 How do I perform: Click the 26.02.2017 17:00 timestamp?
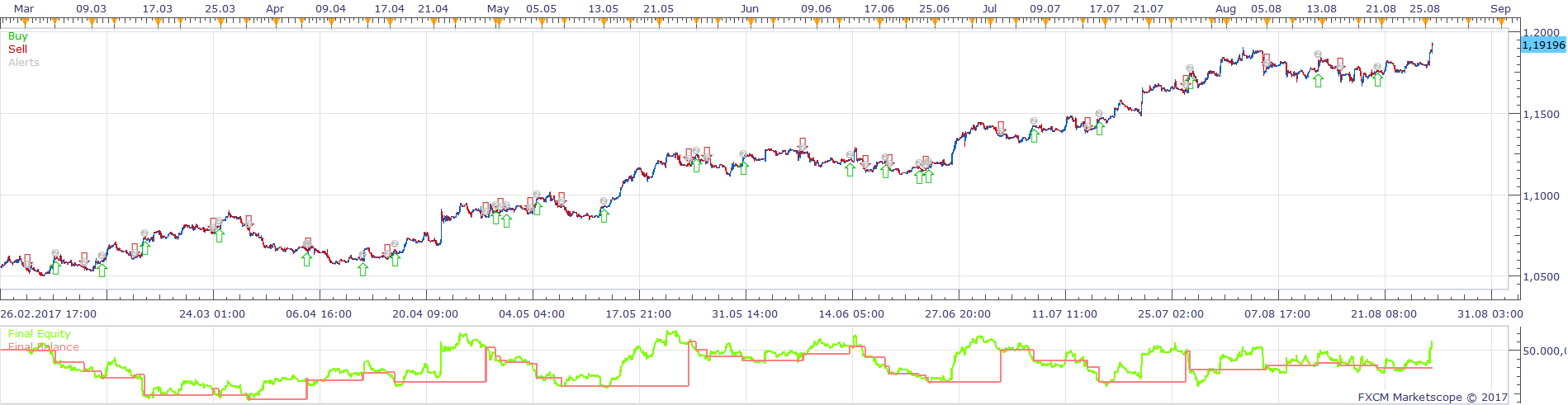click(49, 314)
